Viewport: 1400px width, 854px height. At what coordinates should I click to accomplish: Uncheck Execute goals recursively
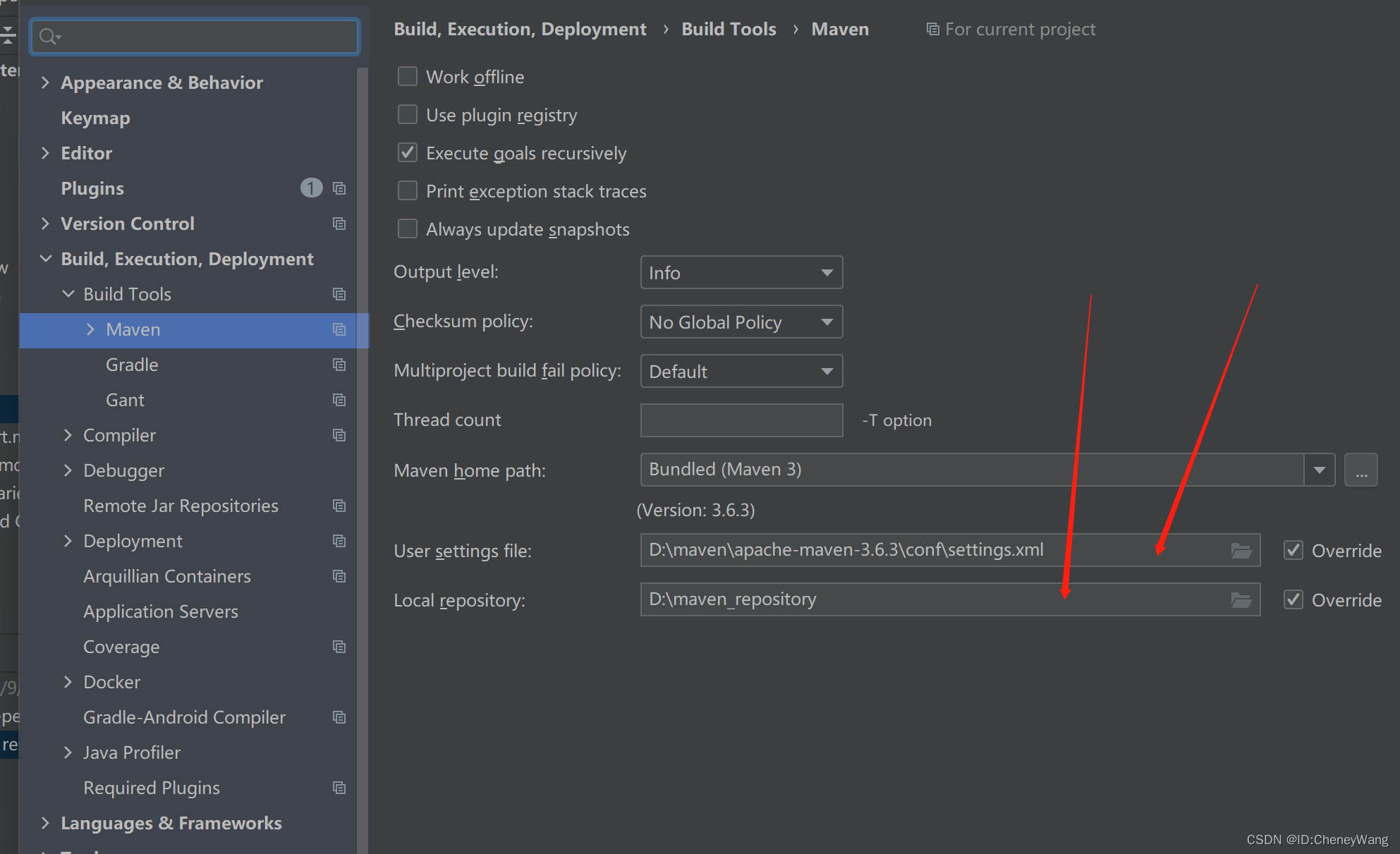pos(408,152)
